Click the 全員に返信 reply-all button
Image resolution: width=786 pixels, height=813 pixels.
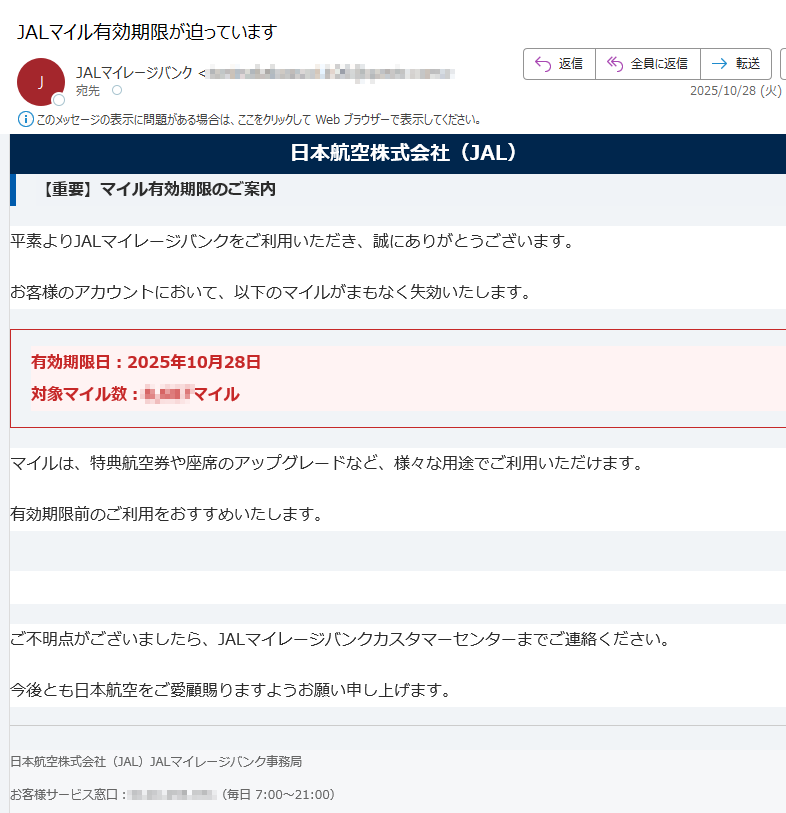click(648, 64)
